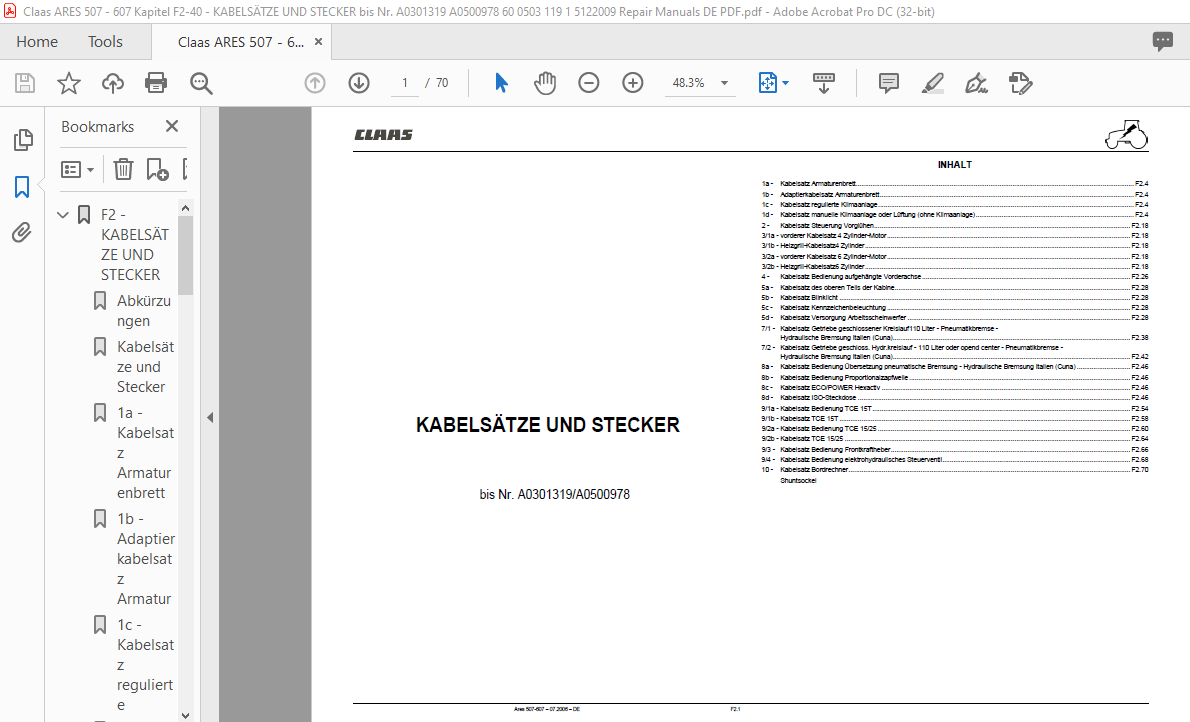Switch to the Home tab
The image size is (1190, 722).
pyautogui.click(x=36, y=42)
